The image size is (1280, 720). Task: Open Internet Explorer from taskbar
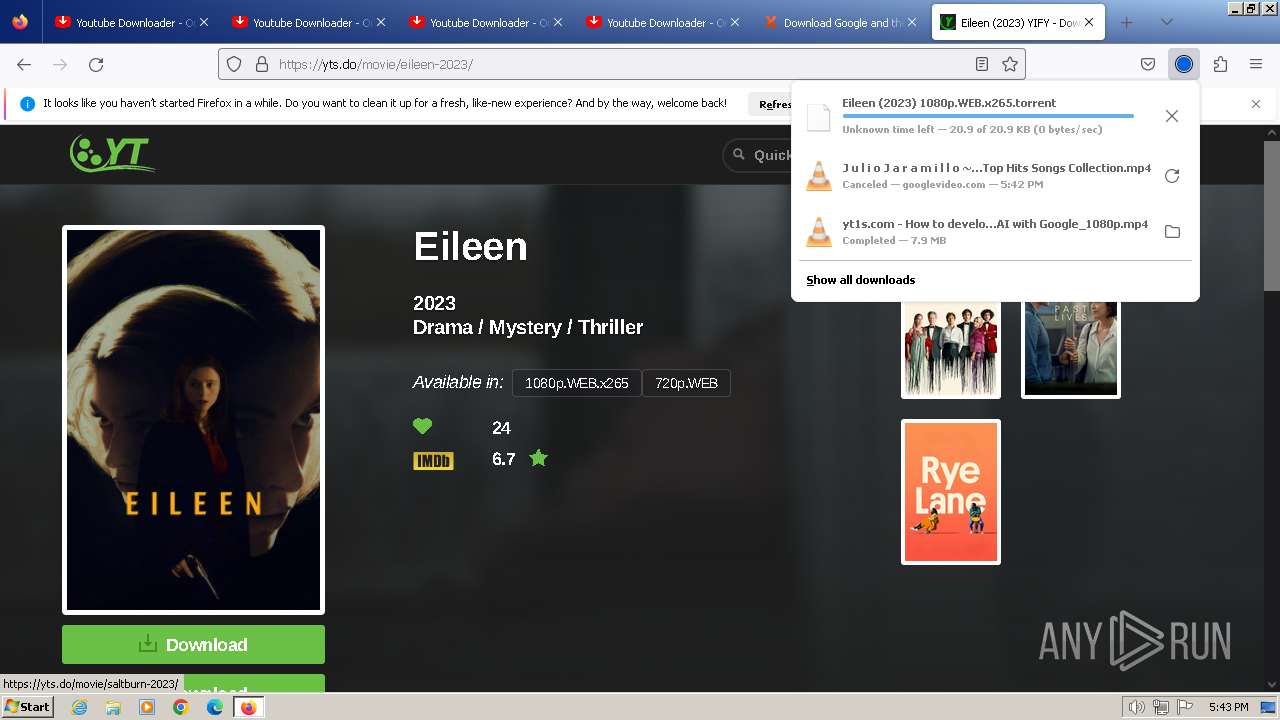pos(79,707)
